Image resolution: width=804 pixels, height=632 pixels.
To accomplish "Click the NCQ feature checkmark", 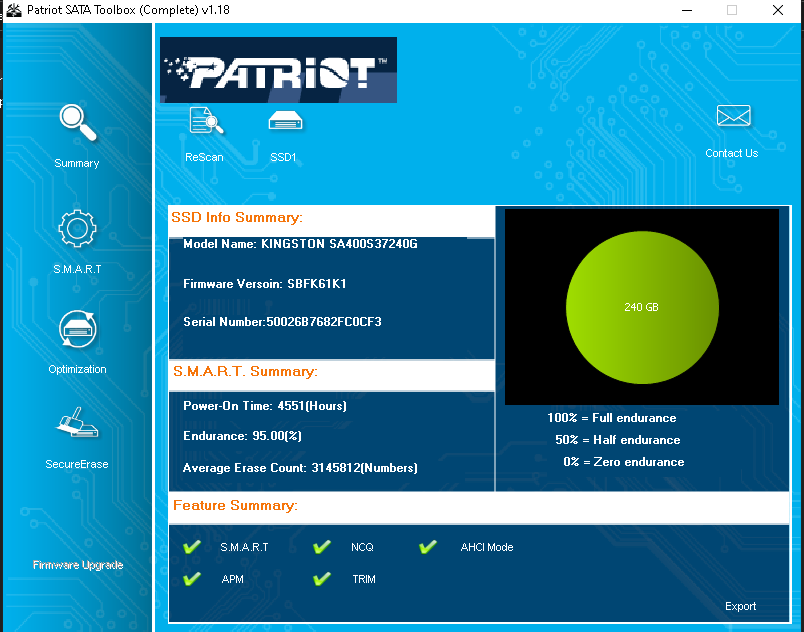I will [x=322, y=547].
